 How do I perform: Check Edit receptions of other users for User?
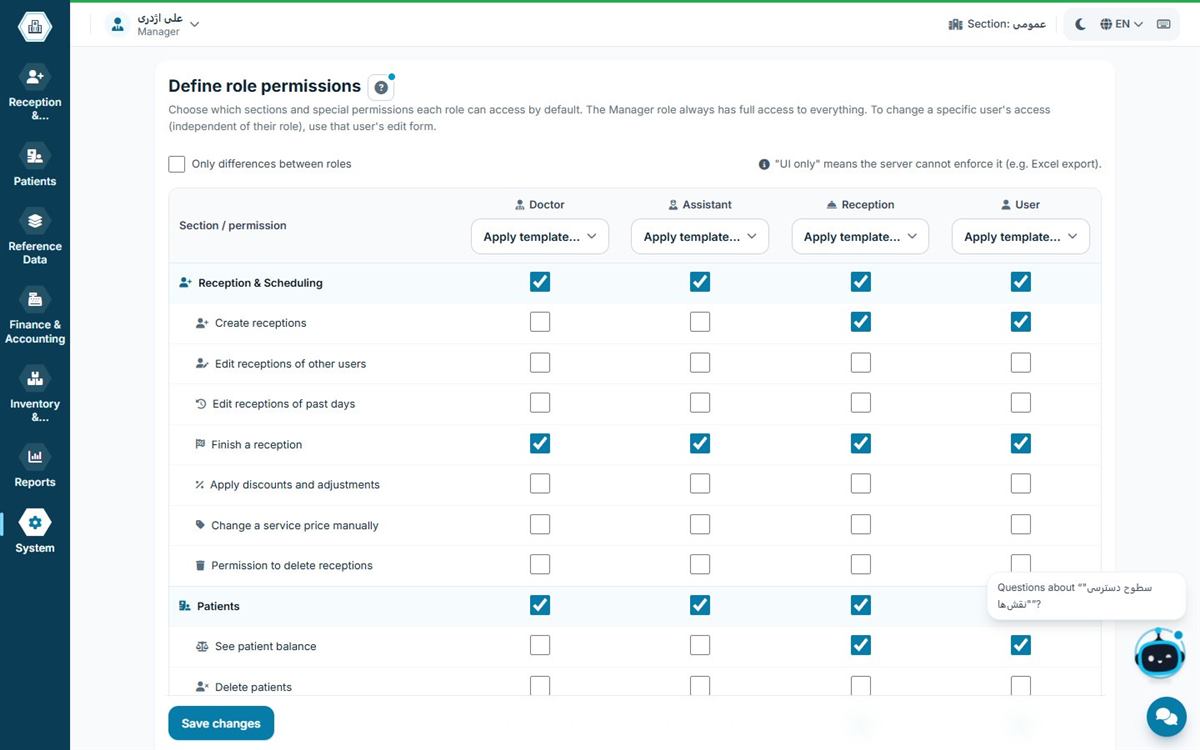1021,362
